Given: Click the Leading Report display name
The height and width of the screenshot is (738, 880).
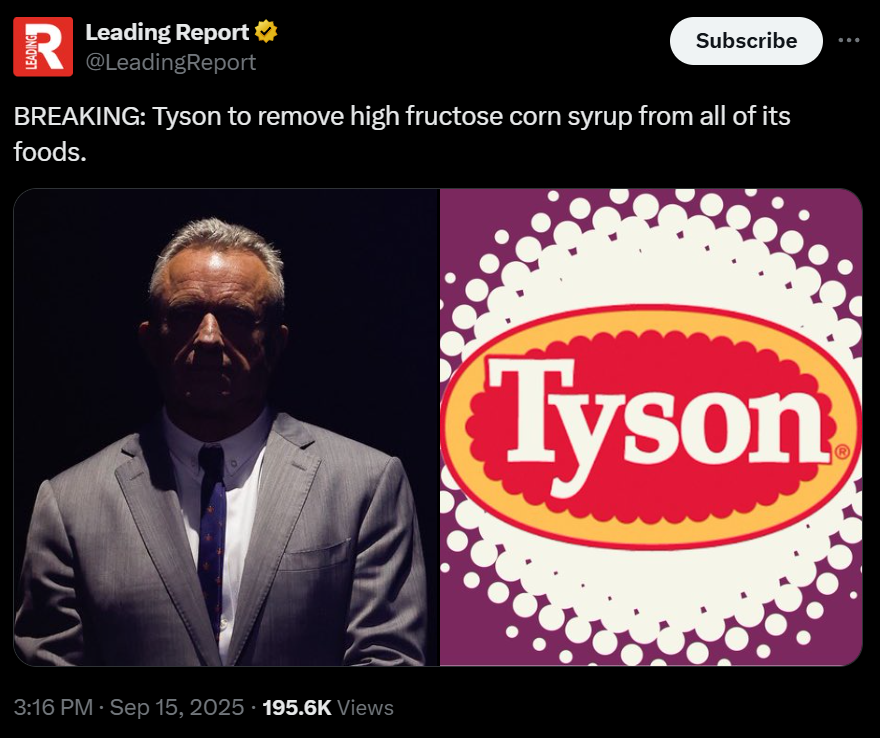Looking at the screenshot, I should 167,33.
